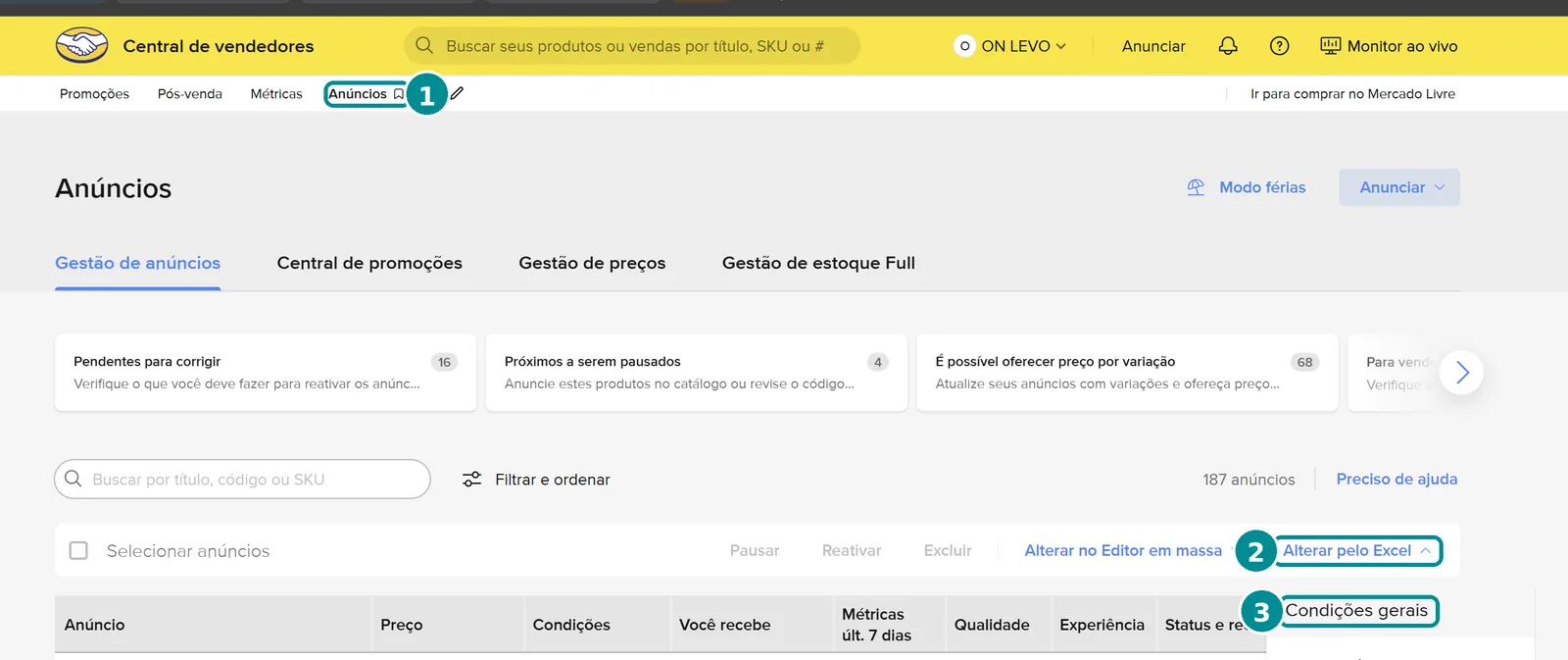Open the Pendentes para corrigir card
The image size is (1568, 660).
point(266,373)
